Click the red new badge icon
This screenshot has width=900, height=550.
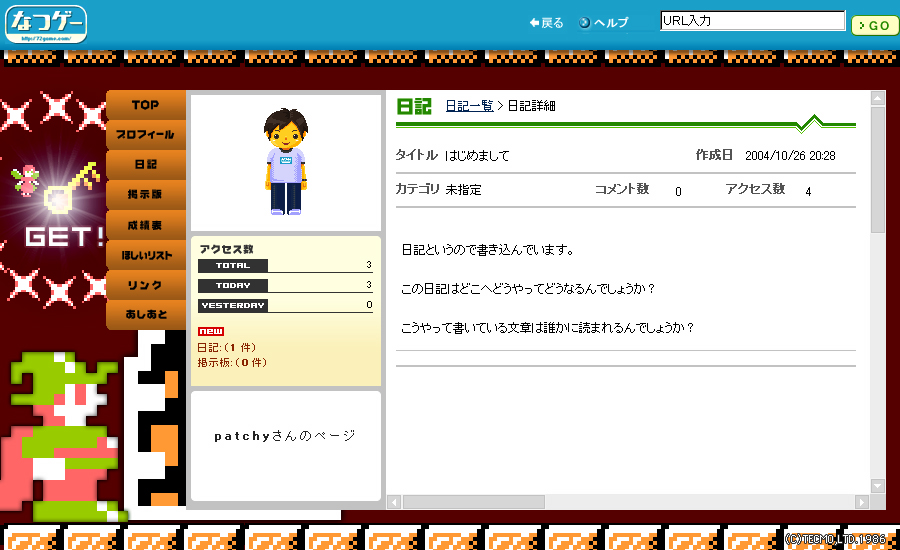point(211,332)
